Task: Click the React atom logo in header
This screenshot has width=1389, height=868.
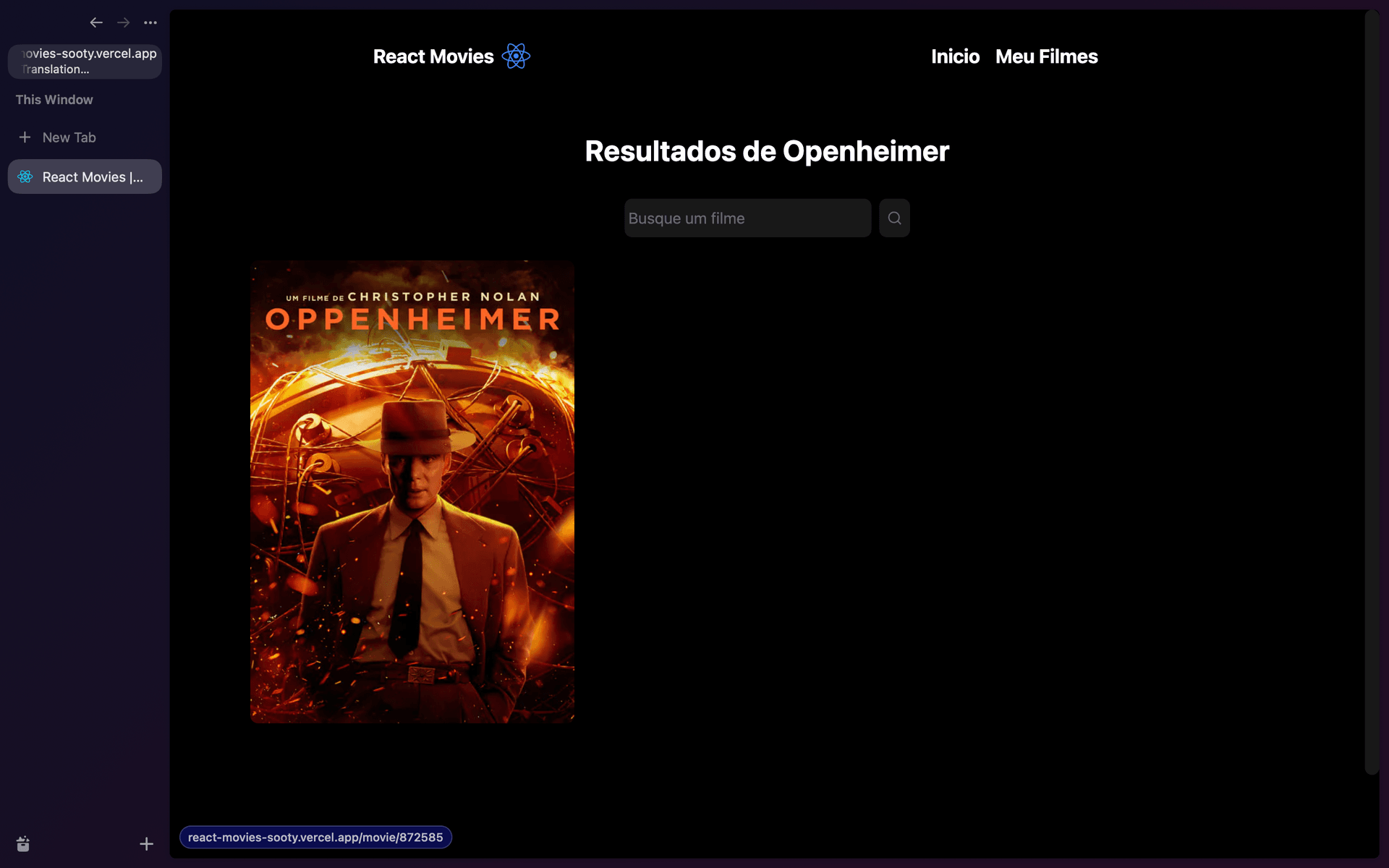Action: point(516,56)
